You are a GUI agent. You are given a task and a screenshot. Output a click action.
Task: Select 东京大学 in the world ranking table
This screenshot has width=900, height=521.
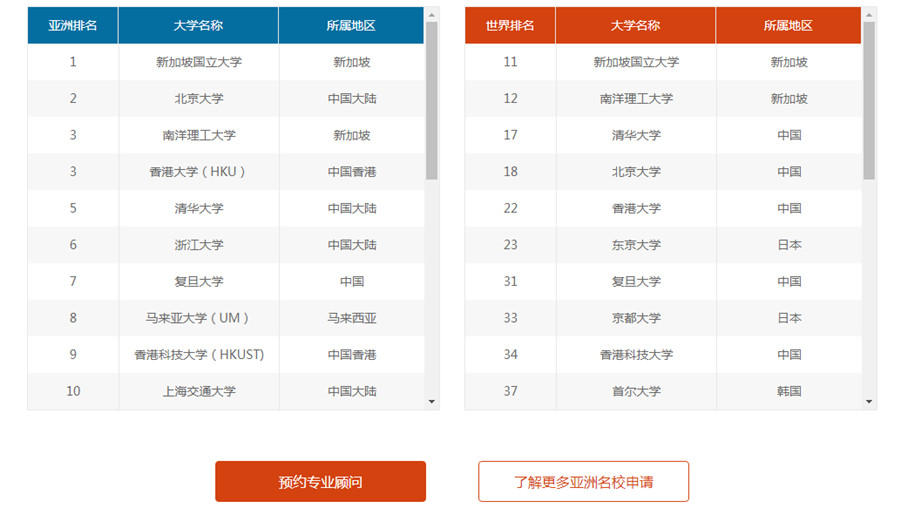click(x=636, y=245)
